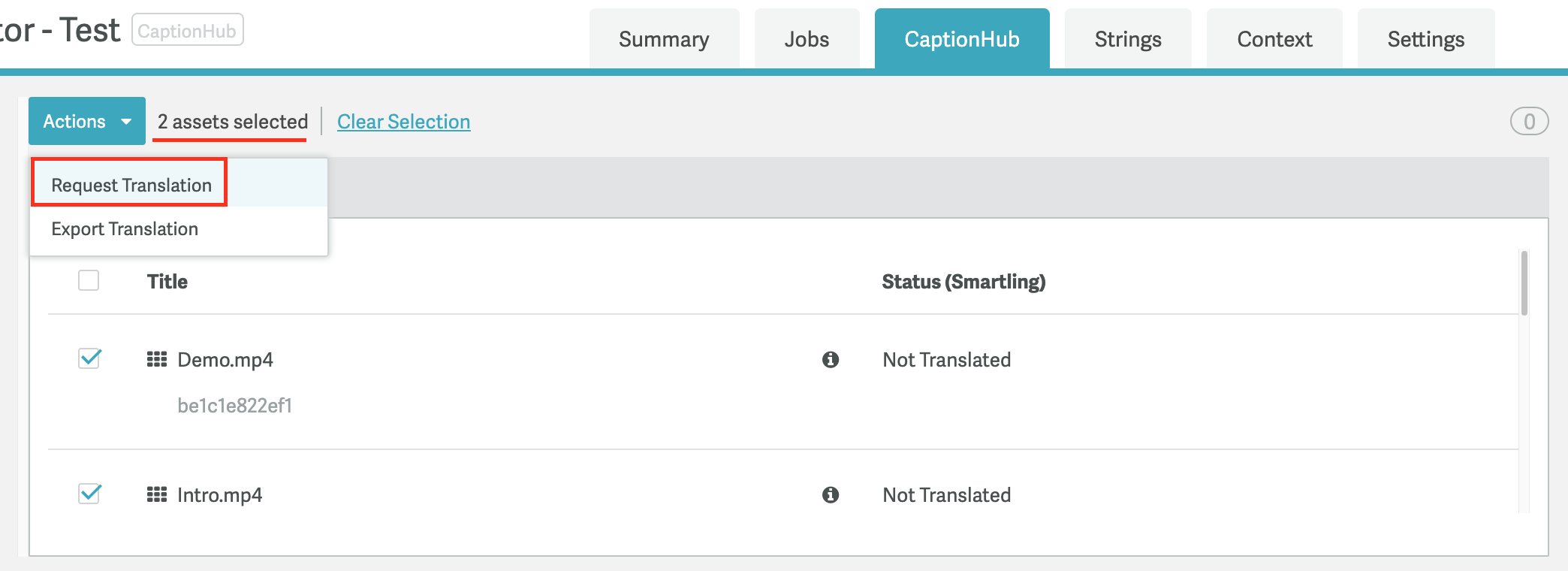Click the Status (Smartling) column header

click(x=963, y=282)
